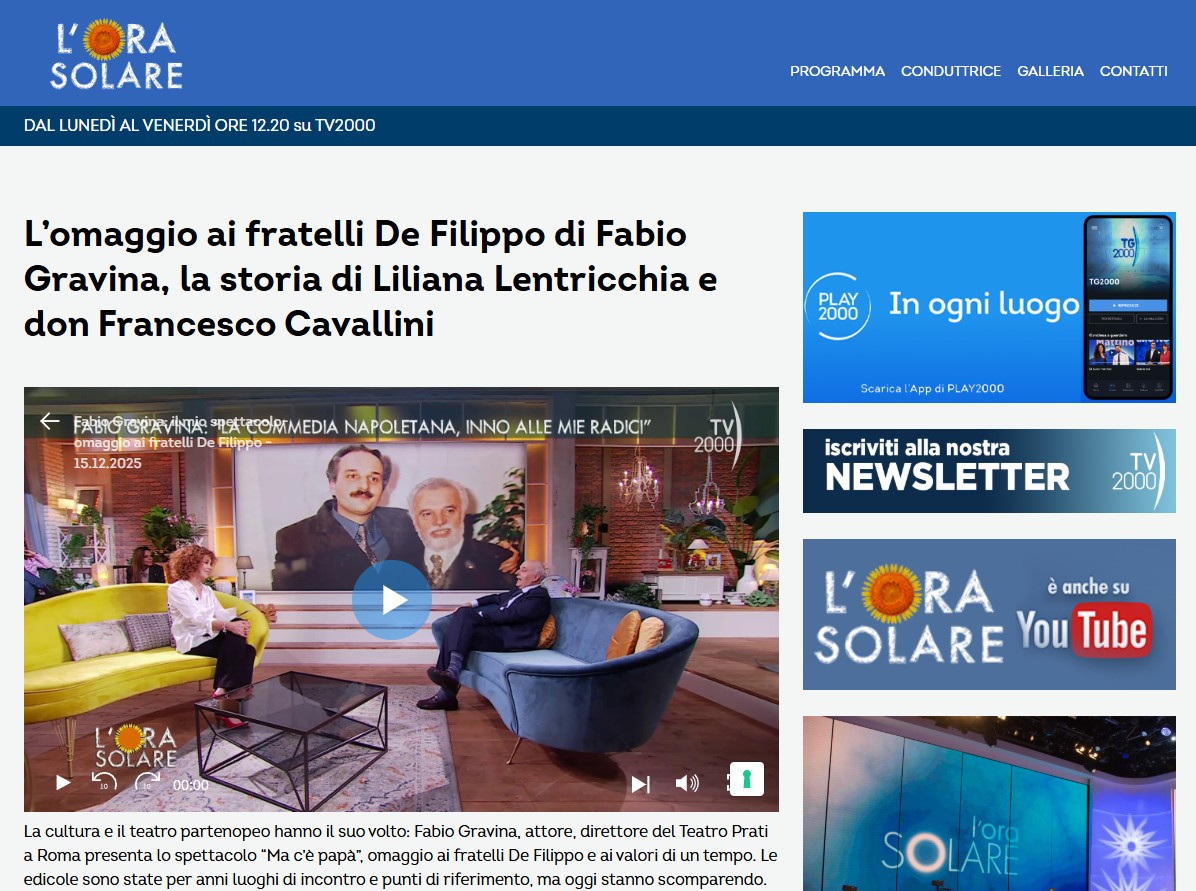Image resolution: width=1196 pixels, height=891 pixels.
Task: Click the TV2000 logo in the video
Action: (717, 436)
